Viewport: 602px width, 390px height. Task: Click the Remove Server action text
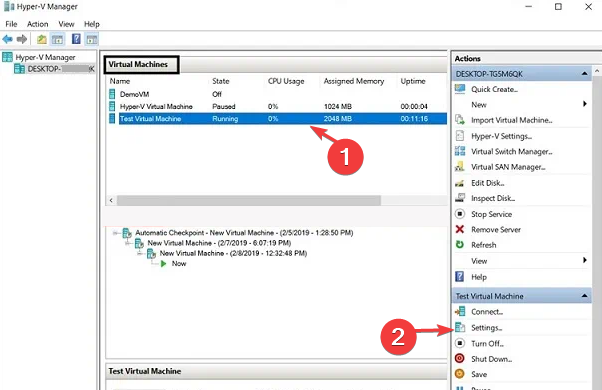point(496,230)
